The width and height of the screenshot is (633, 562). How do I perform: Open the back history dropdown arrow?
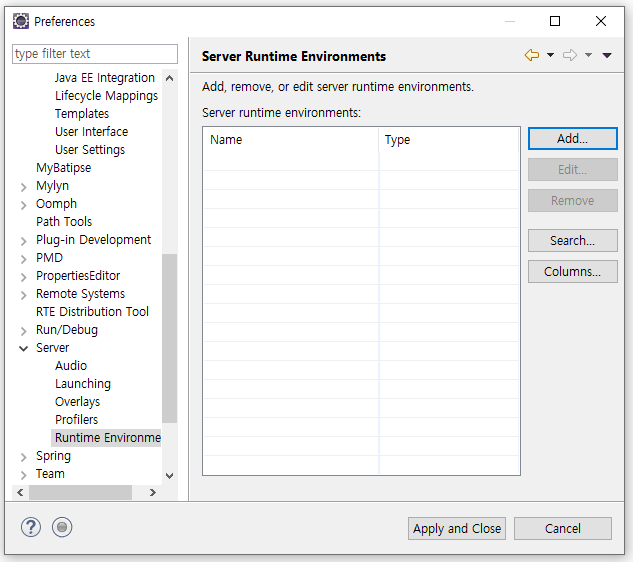point(550,56)
